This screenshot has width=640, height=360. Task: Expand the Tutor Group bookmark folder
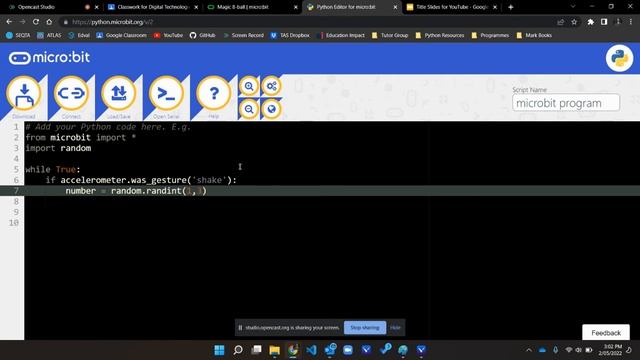click(390, 36)
